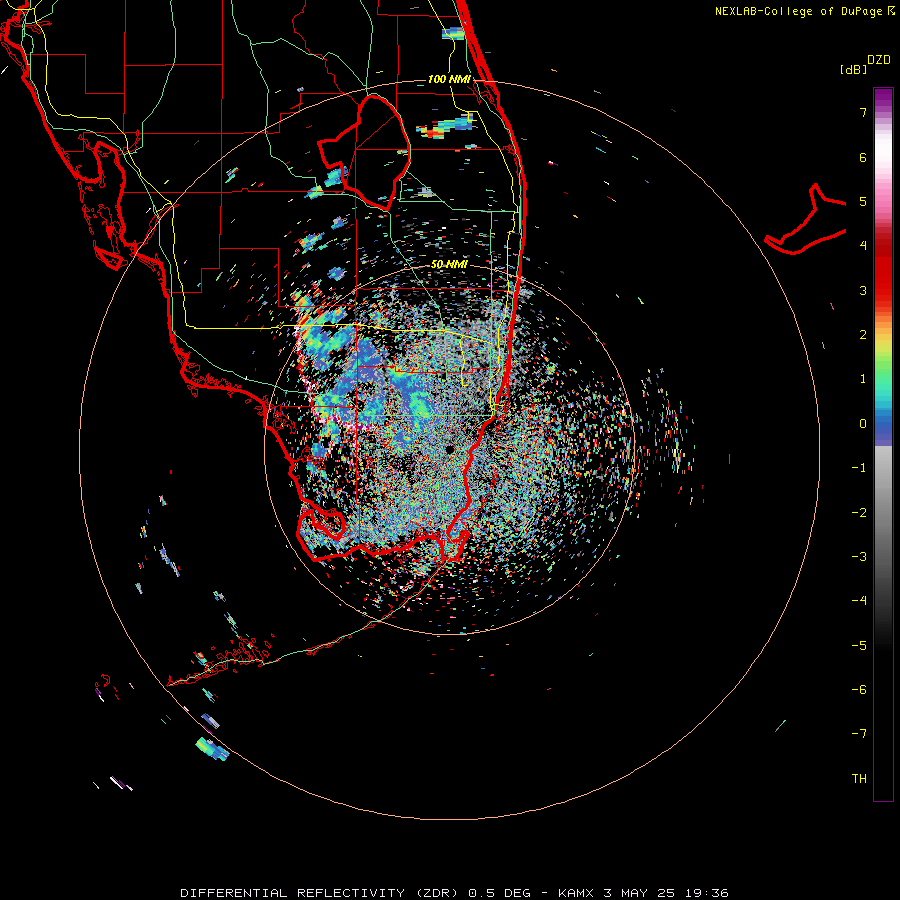Click the -4 dB value on the scale

tap(859, 601)
